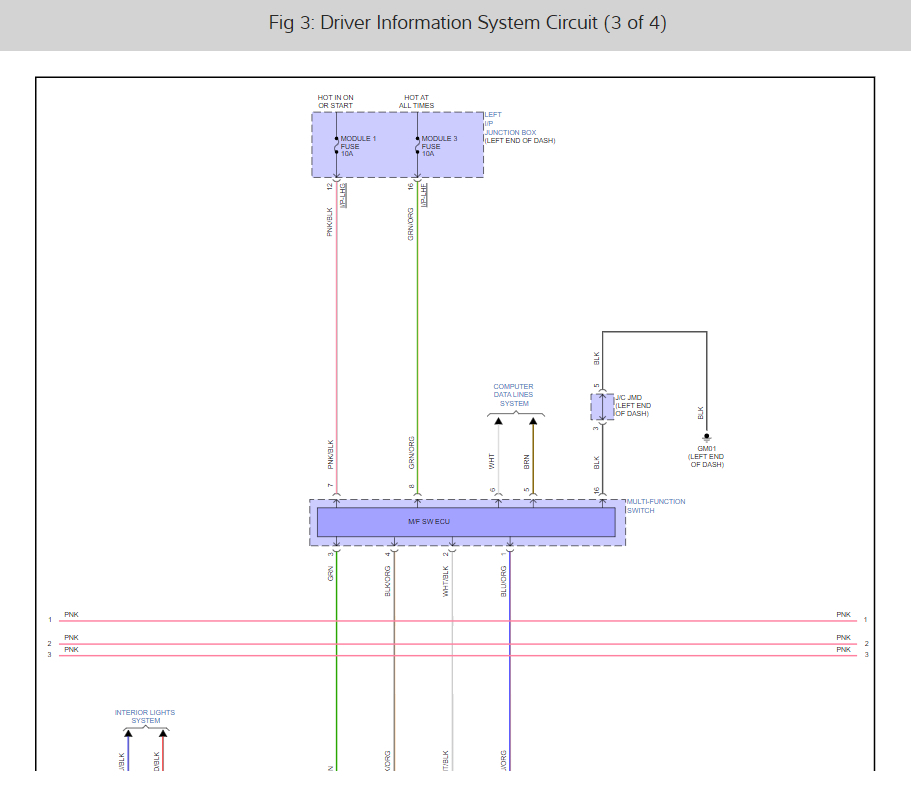Click the BLU/ORG wire below the ECU
Image resolution: width=911 pixels, height=800 pixels.
pos(510,662)
